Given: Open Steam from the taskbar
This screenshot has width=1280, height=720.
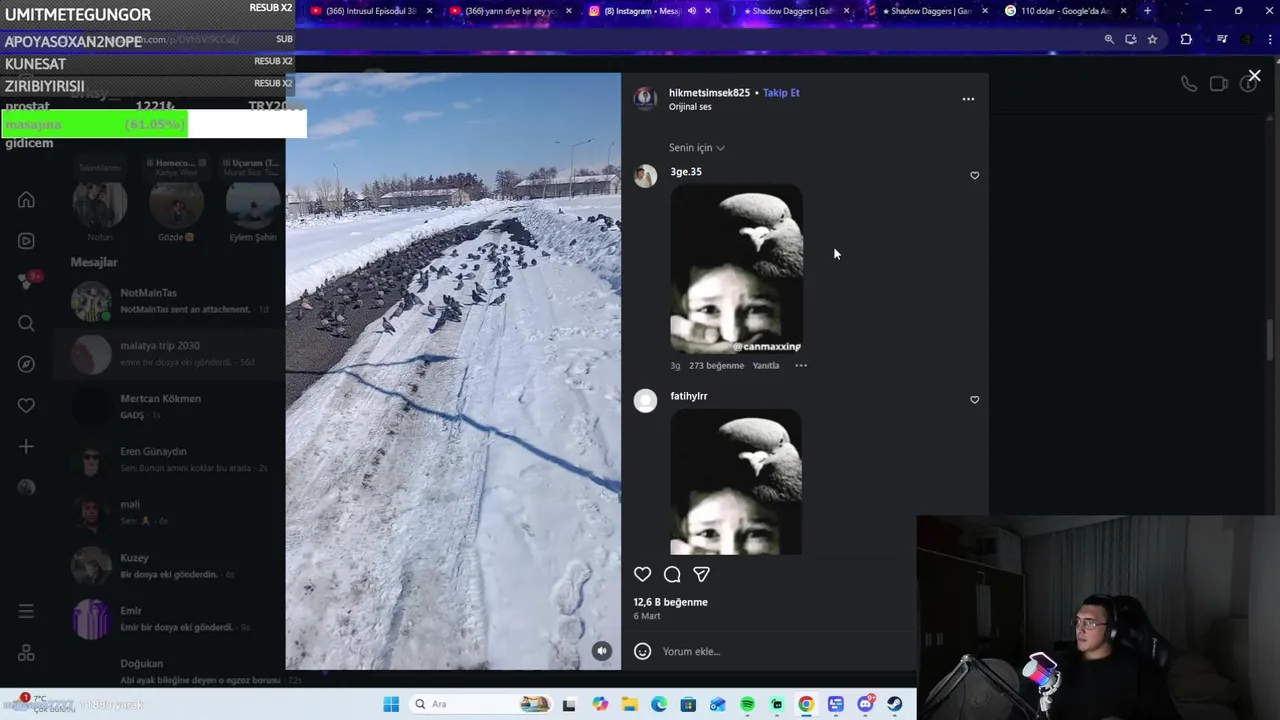Looking at the screenshot, I should 894,704.
